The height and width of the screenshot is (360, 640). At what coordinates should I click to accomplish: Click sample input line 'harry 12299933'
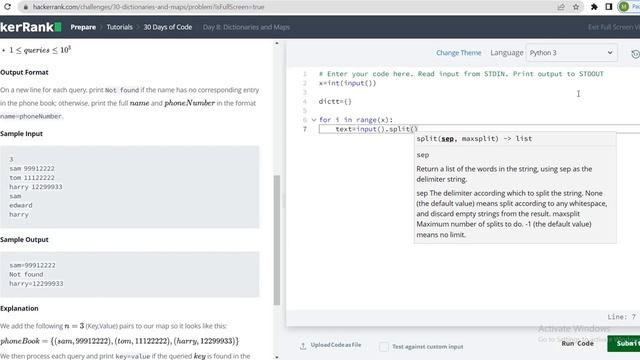36,187
